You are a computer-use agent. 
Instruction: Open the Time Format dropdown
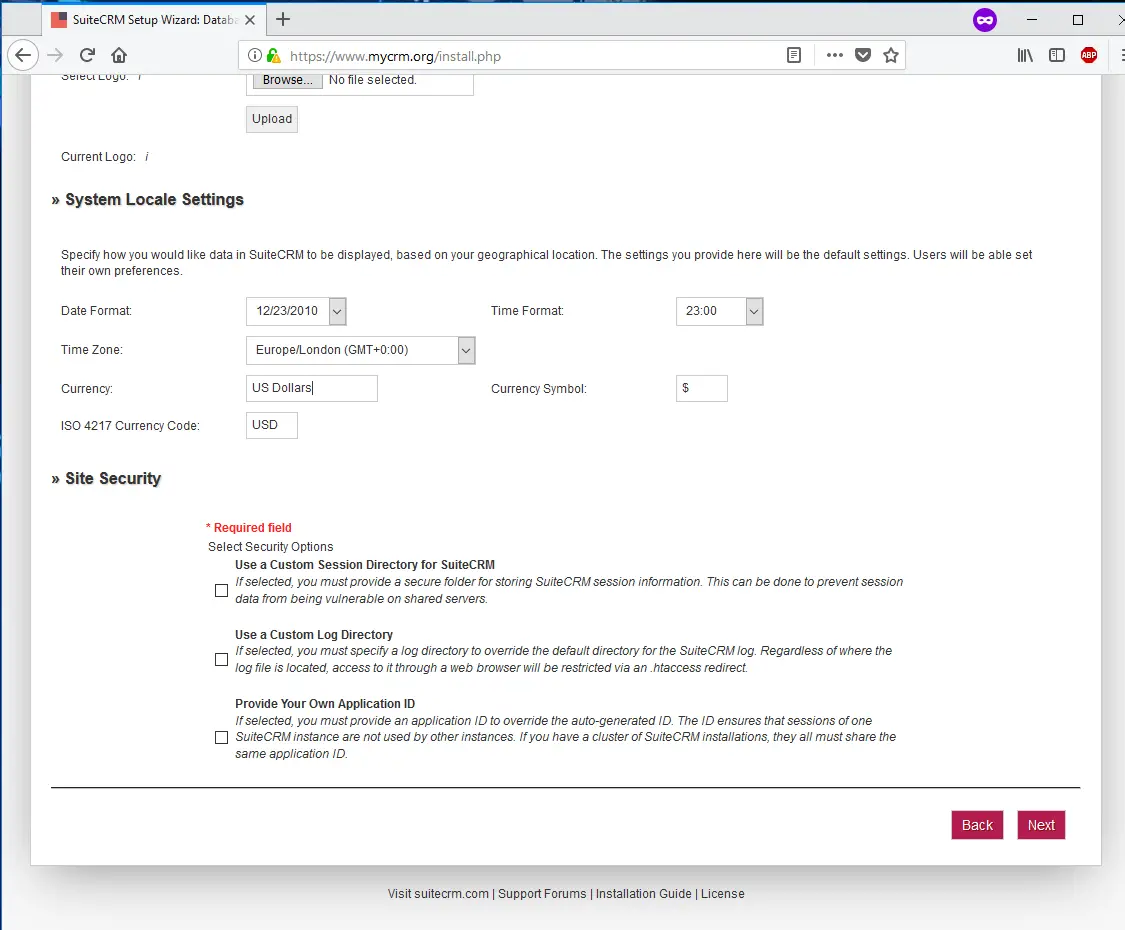[720, 311]
